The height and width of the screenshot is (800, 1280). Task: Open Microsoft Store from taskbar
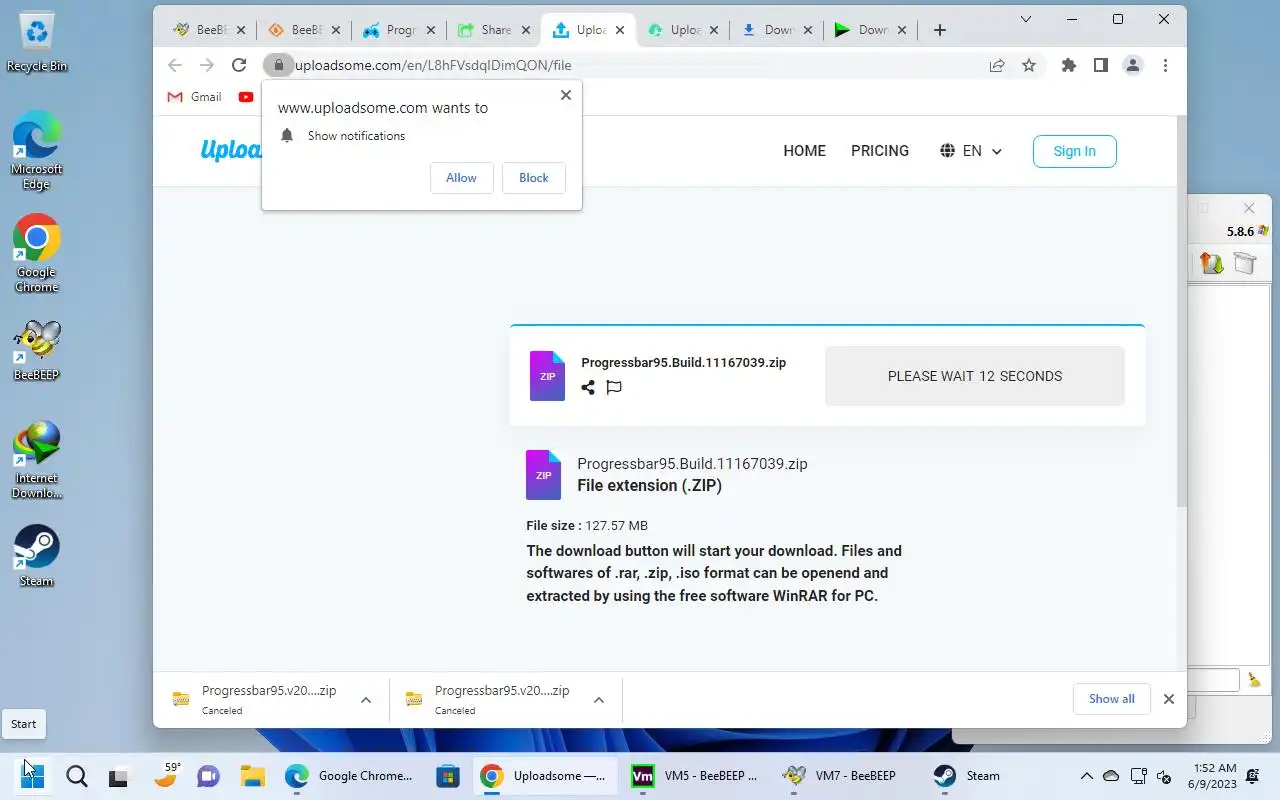click(x=448, y=775)
